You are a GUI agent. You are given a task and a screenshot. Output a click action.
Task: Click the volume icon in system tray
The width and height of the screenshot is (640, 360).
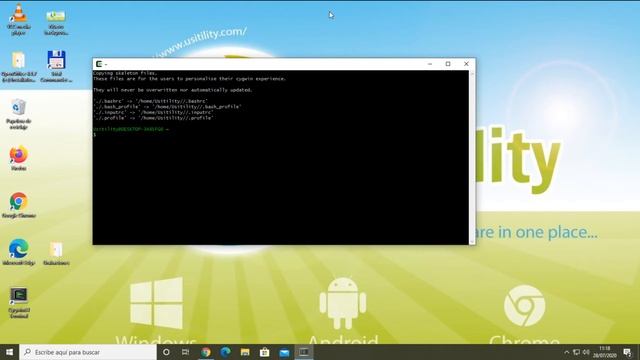(x=586, y=352)
